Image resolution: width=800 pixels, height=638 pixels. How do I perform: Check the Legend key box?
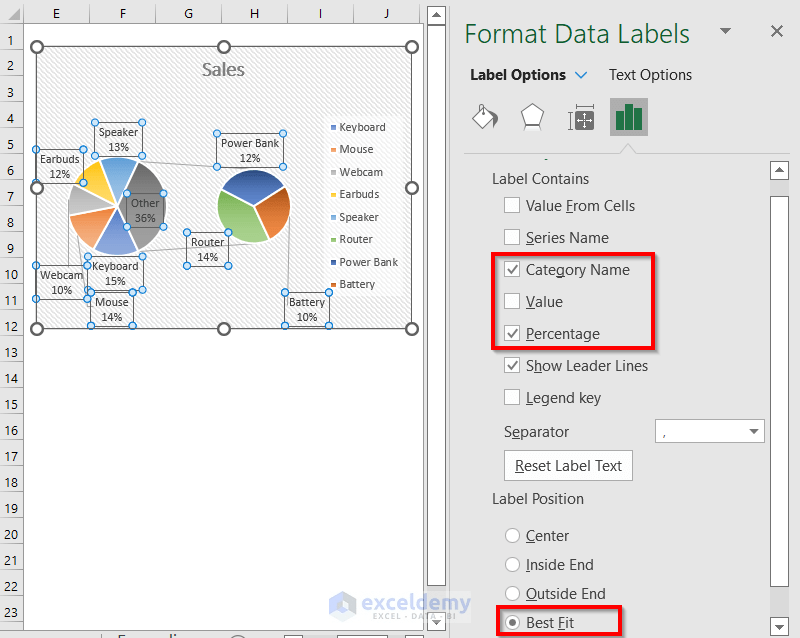click(512, 397)
